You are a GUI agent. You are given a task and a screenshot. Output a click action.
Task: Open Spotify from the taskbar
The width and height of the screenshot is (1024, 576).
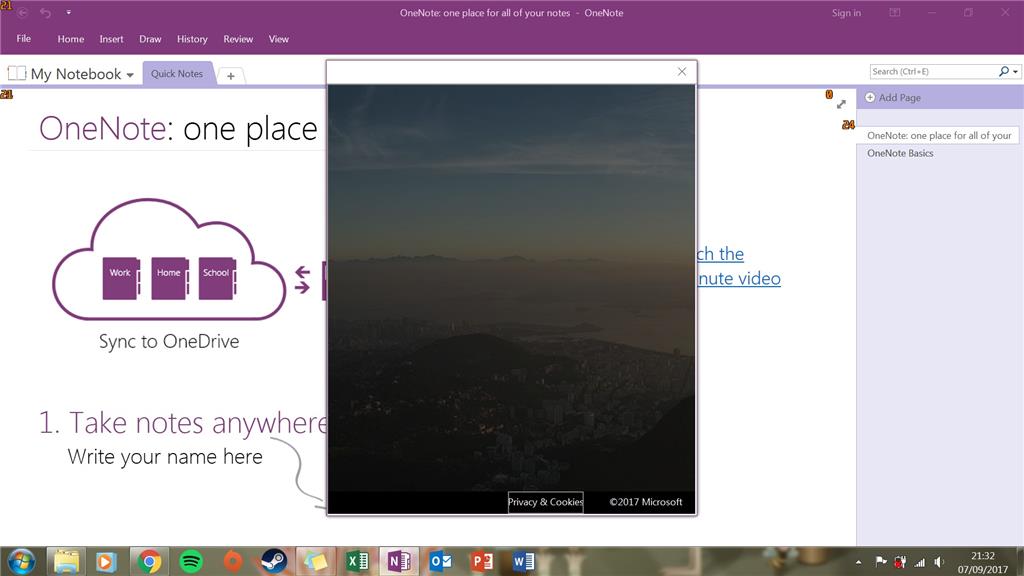point(191,561)
